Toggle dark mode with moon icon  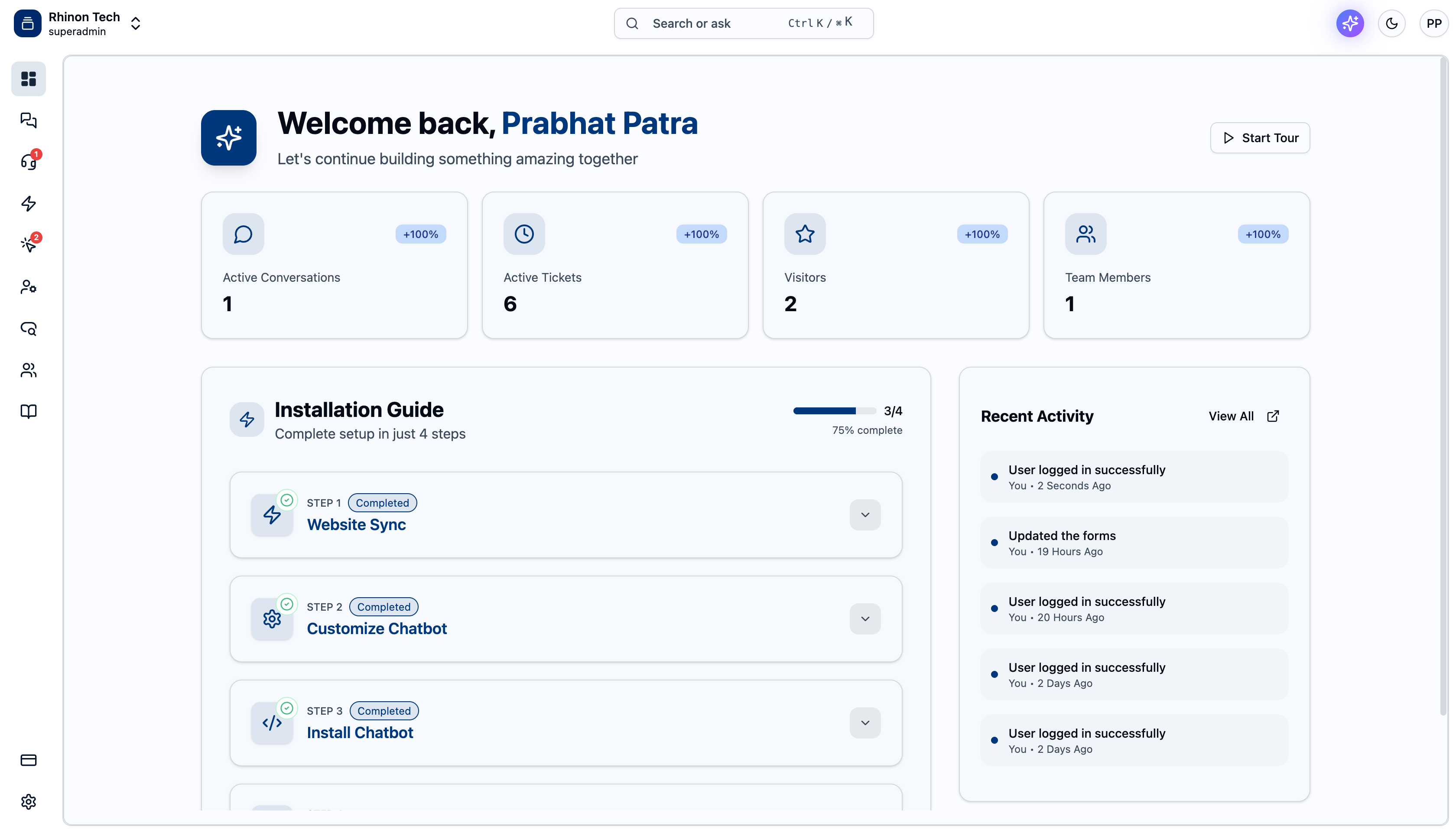1391,23
